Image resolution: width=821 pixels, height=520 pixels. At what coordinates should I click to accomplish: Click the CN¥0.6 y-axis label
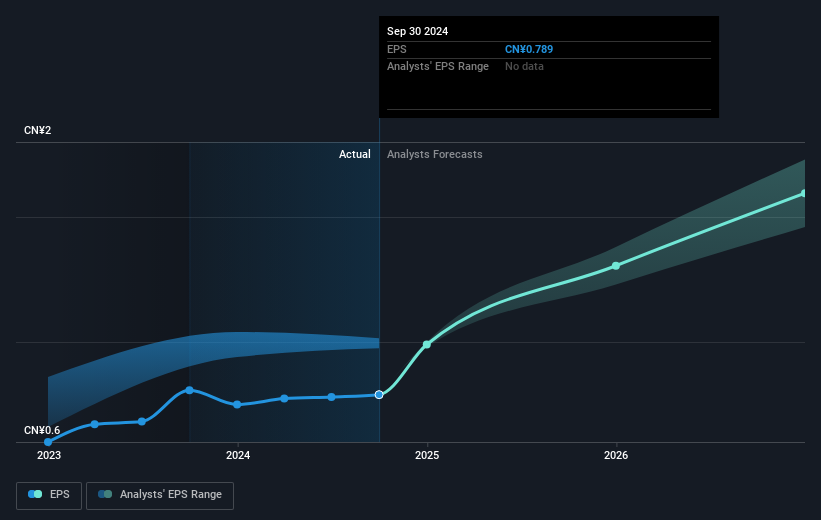[x=42, y=430]
